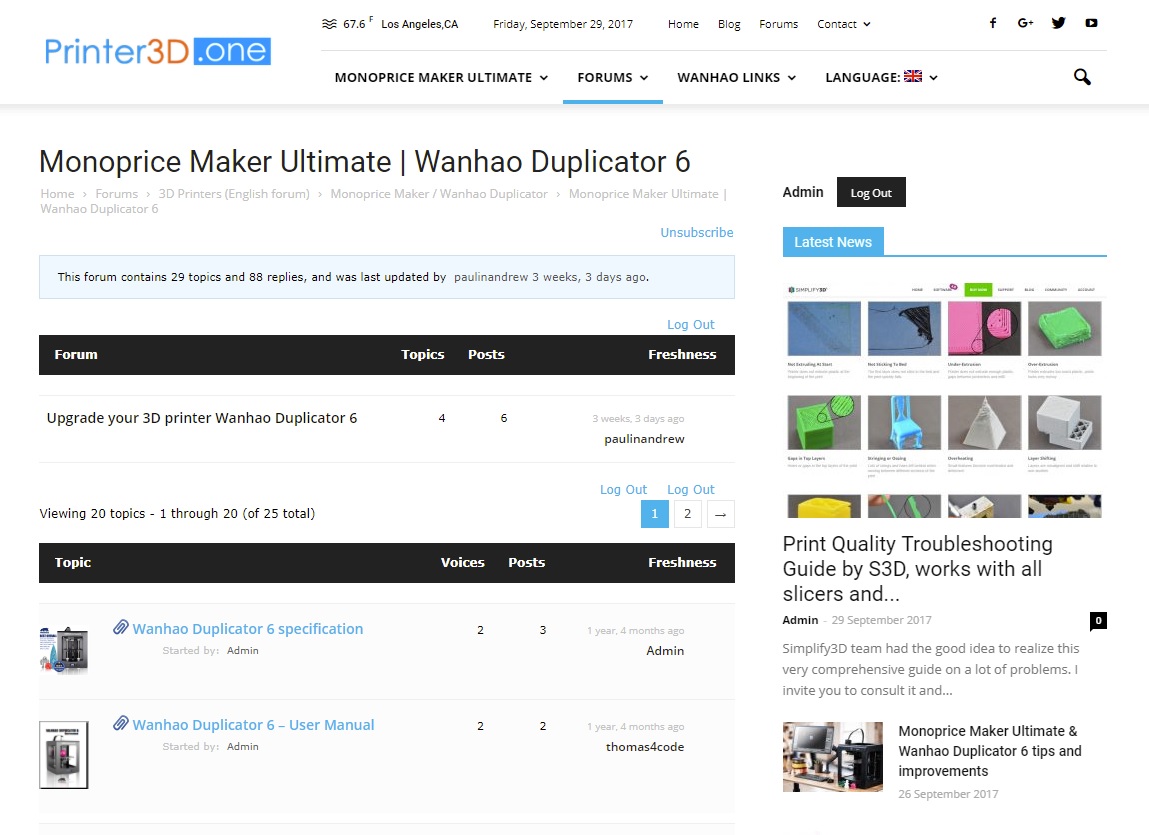Viewport: 1149px width, 835px height.
Task: Click the Unsubscribe link
Action: click(x=697, y=232)
